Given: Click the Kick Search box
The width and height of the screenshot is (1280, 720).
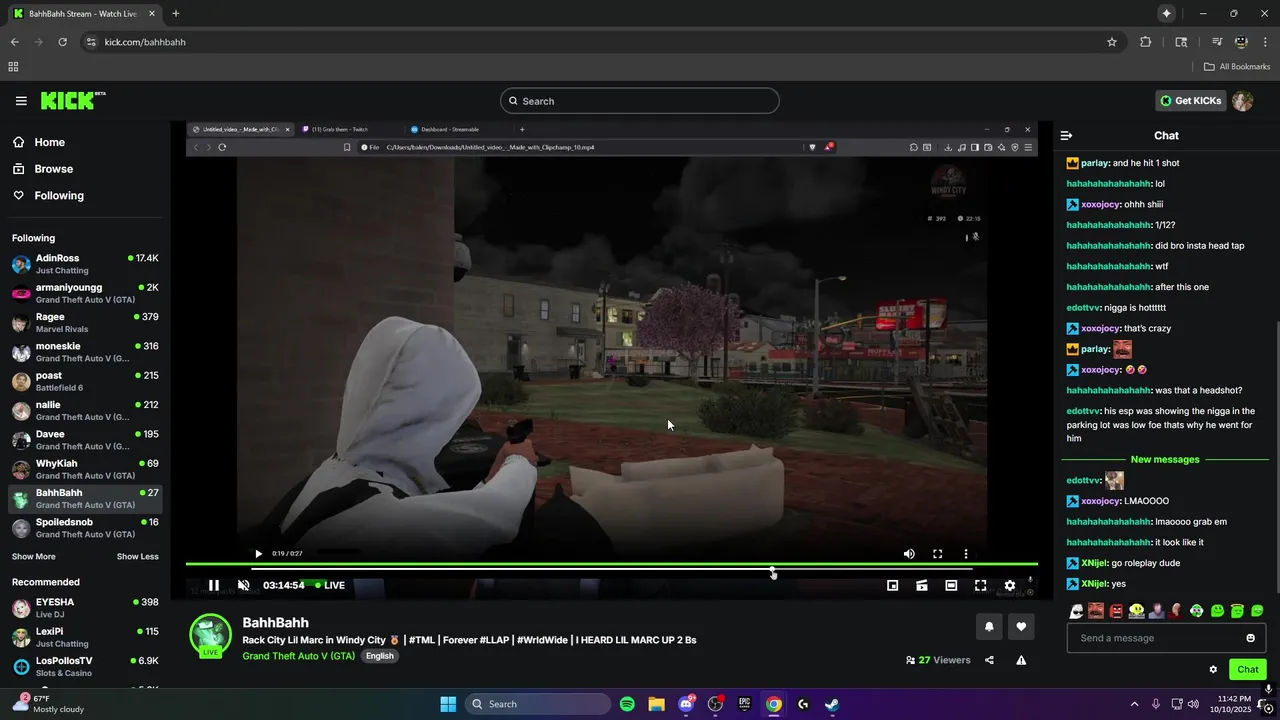Looking at the screenshot, I should point(640,101).
